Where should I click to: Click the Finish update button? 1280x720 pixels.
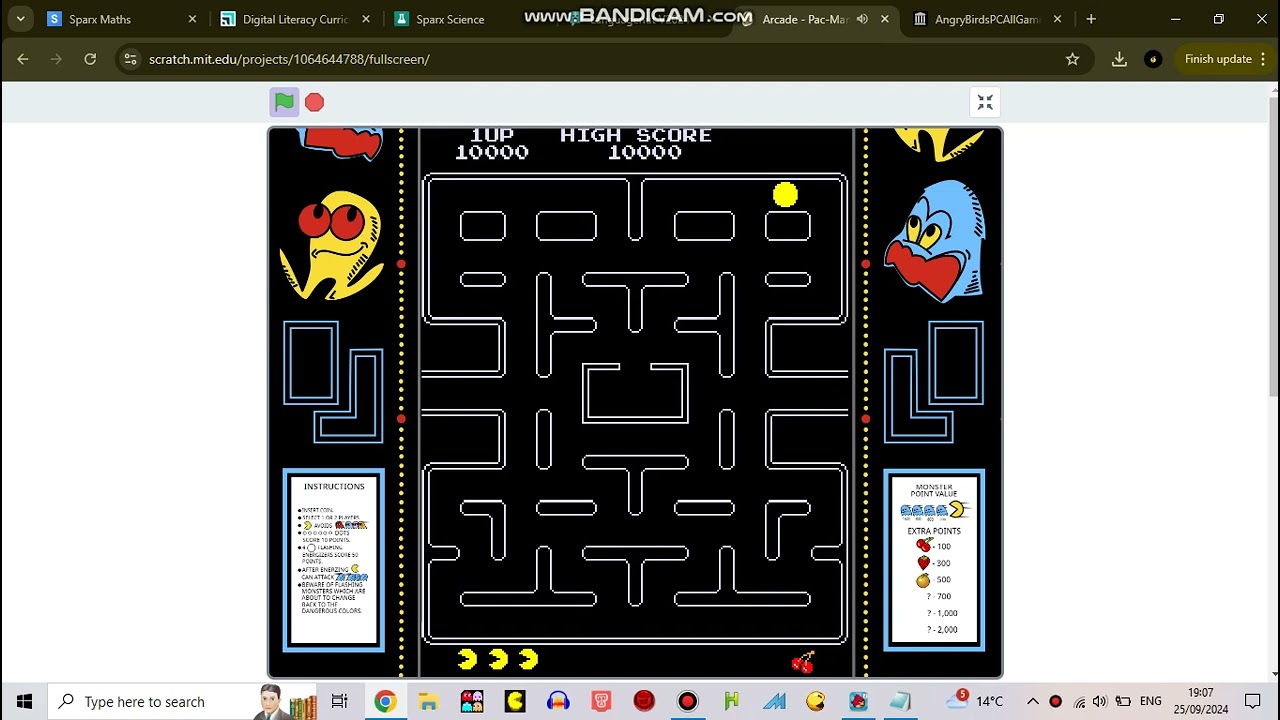[1218, 59]
